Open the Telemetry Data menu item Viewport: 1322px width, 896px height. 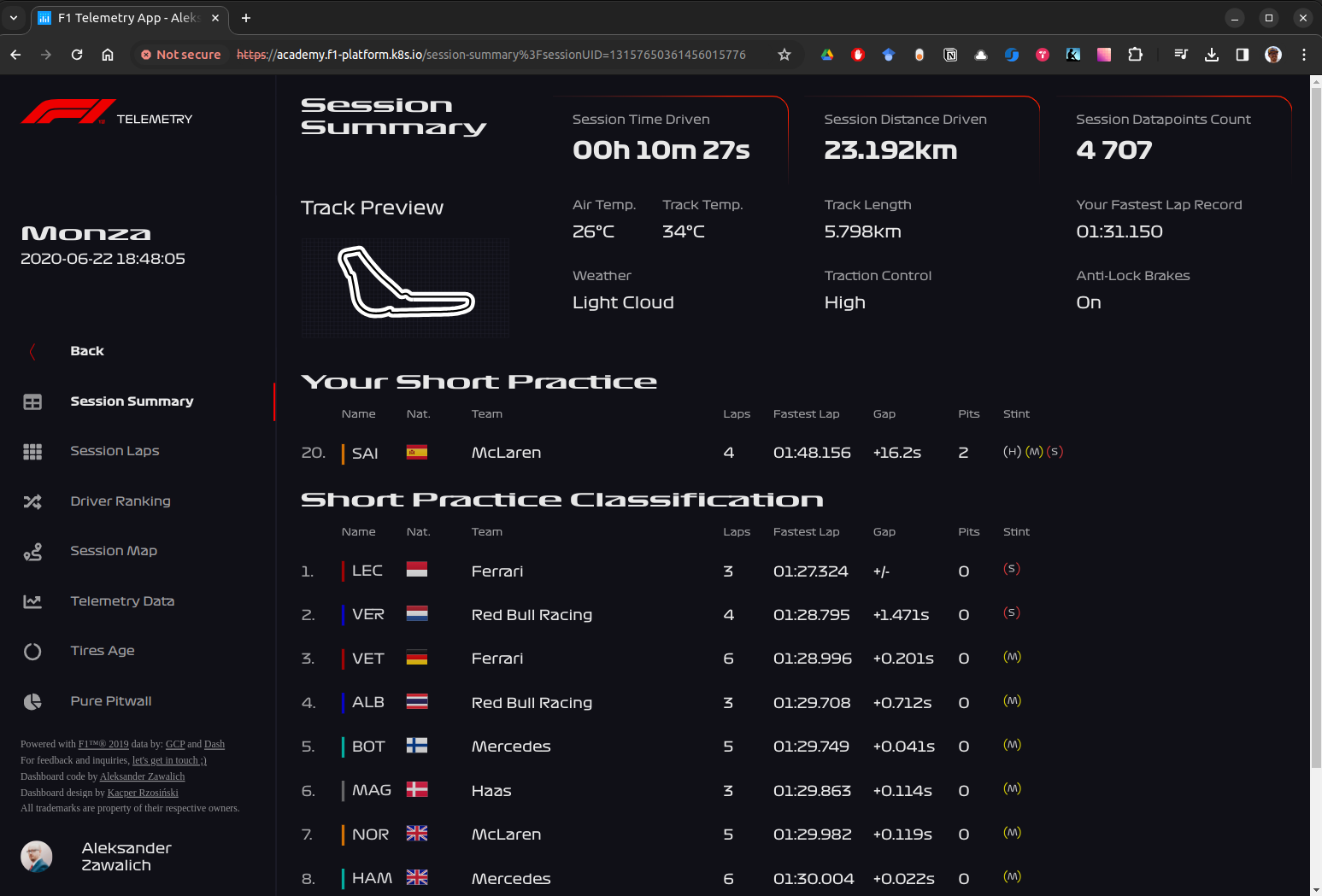[122, 601]
